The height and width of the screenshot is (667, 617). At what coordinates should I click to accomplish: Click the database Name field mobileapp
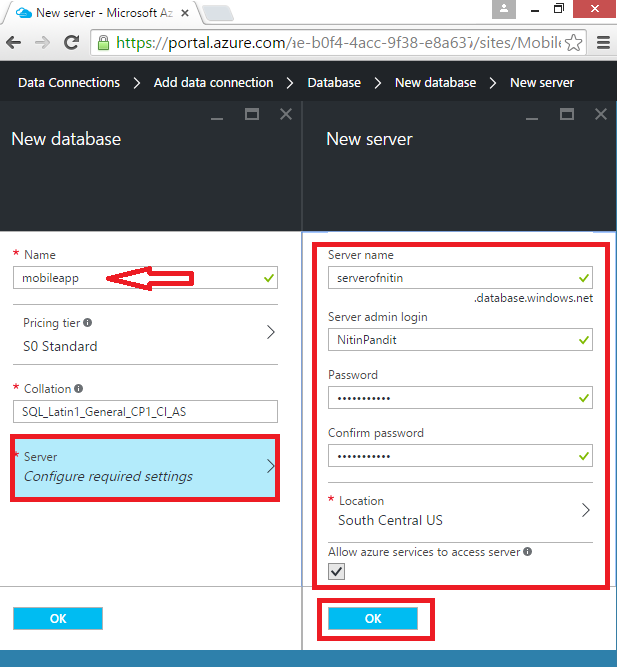pyautogui.click(x=146, y=278)
